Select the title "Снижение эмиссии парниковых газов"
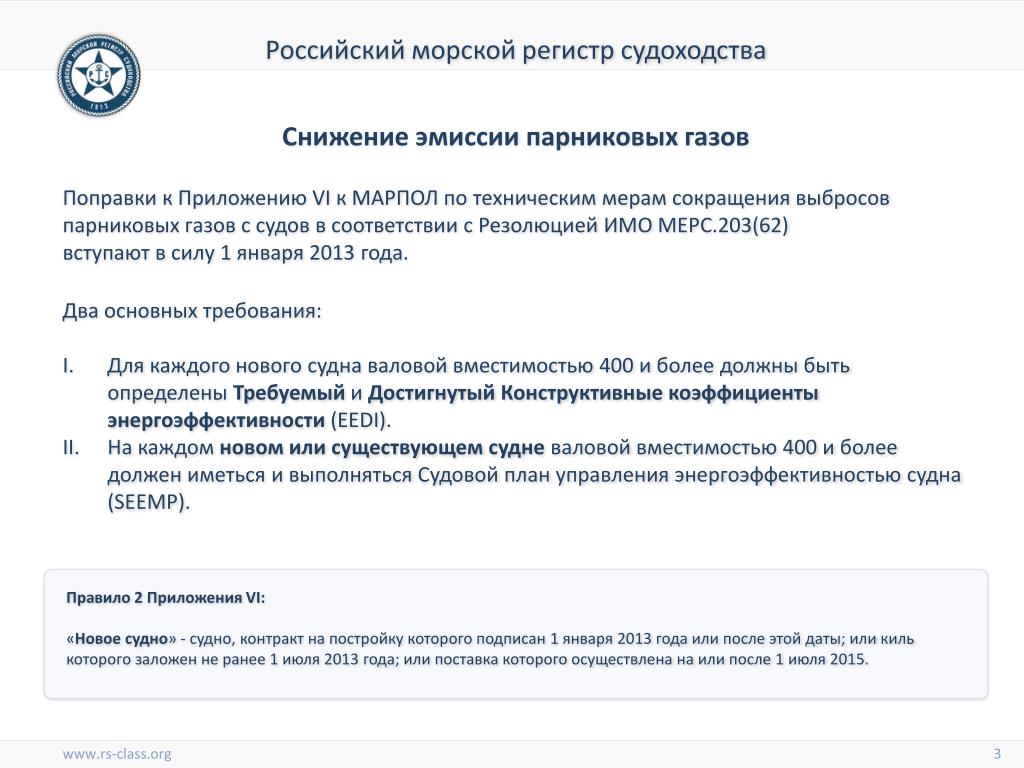The height and width of the screenshot is (768, 1024). point(515,137)
